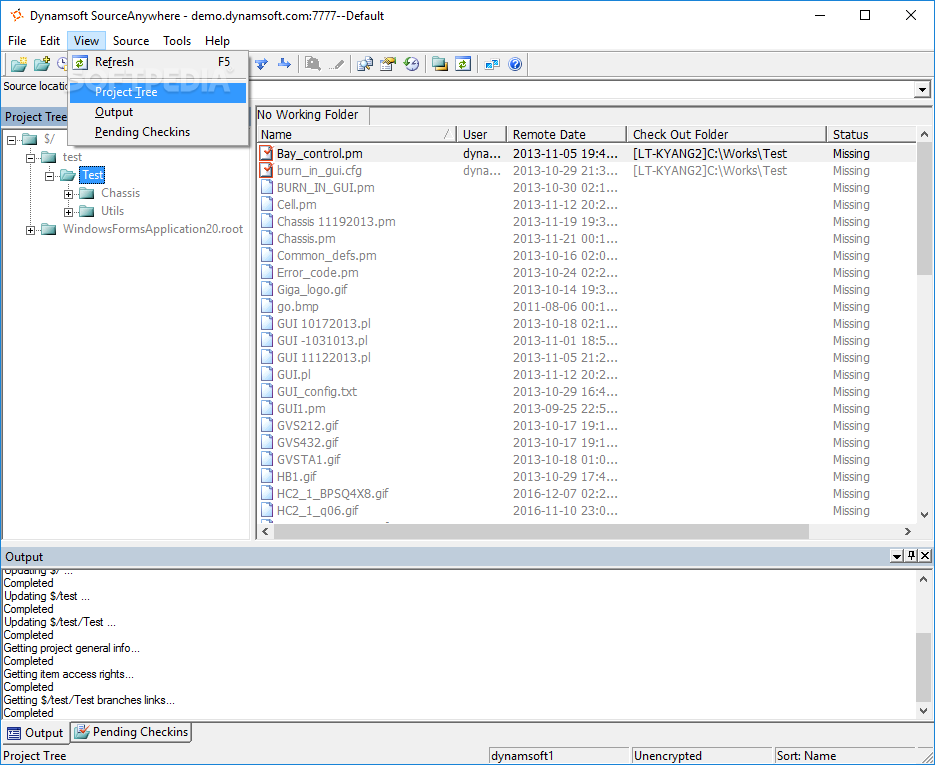Open the Source location dropdown arrow
The height and width of the screenshot is (765, 935).
pyautogui.click(x=922, y=90)
